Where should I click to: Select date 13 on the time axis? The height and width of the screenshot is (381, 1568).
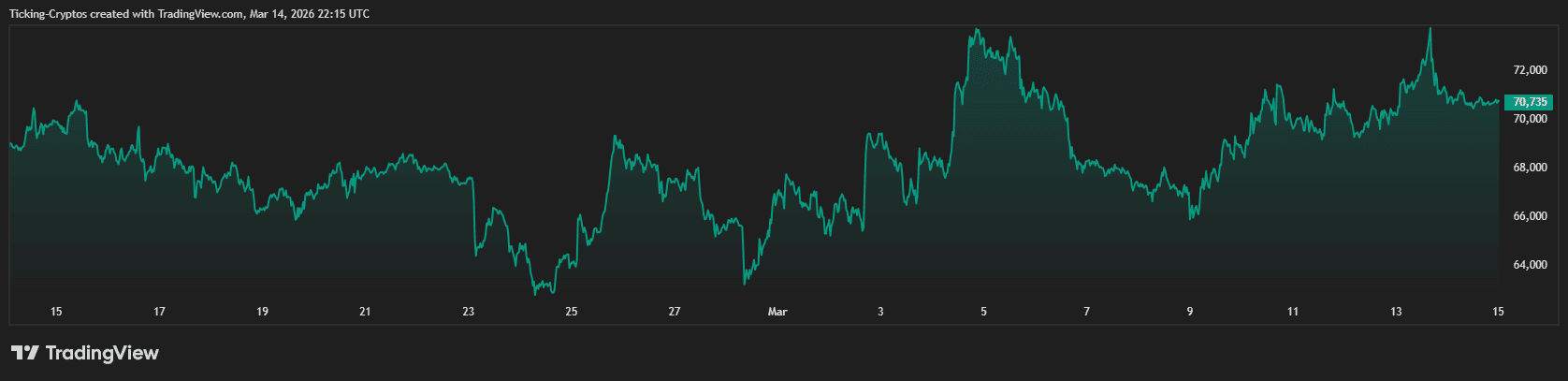1396,312
